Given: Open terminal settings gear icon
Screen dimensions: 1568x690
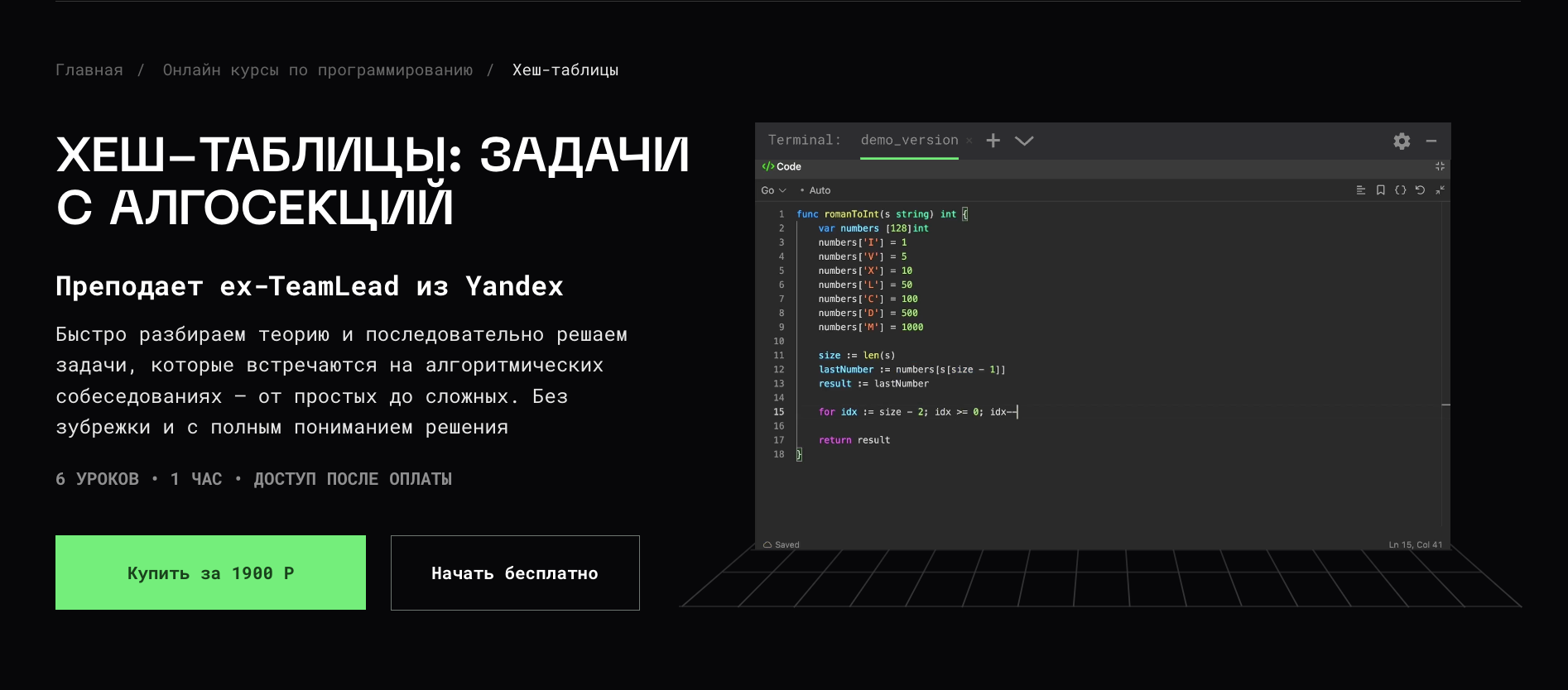Looking at the screenshot, I should pos(1401,141).
